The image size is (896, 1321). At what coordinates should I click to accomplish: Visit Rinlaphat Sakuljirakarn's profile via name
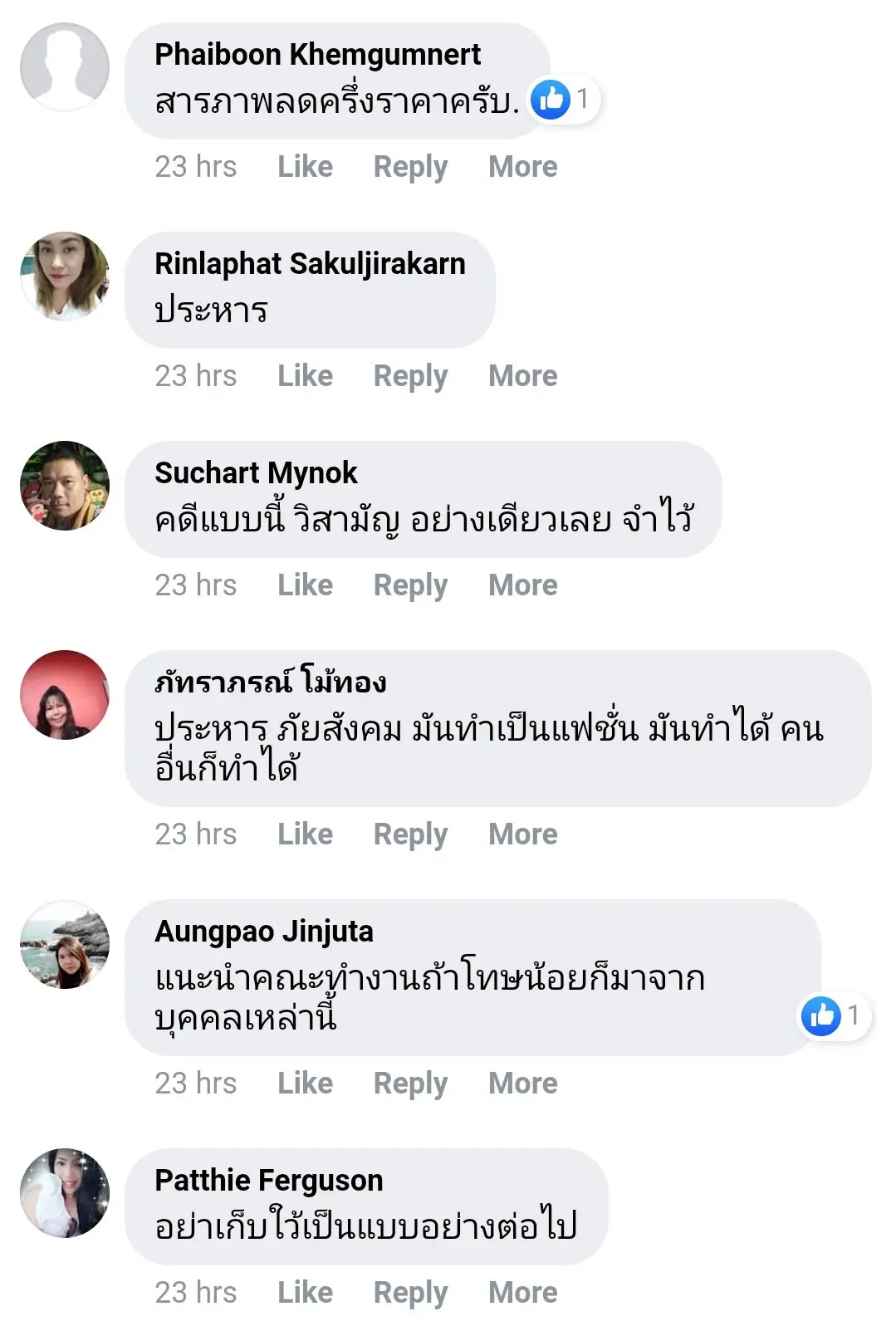(x=310, y=264)
